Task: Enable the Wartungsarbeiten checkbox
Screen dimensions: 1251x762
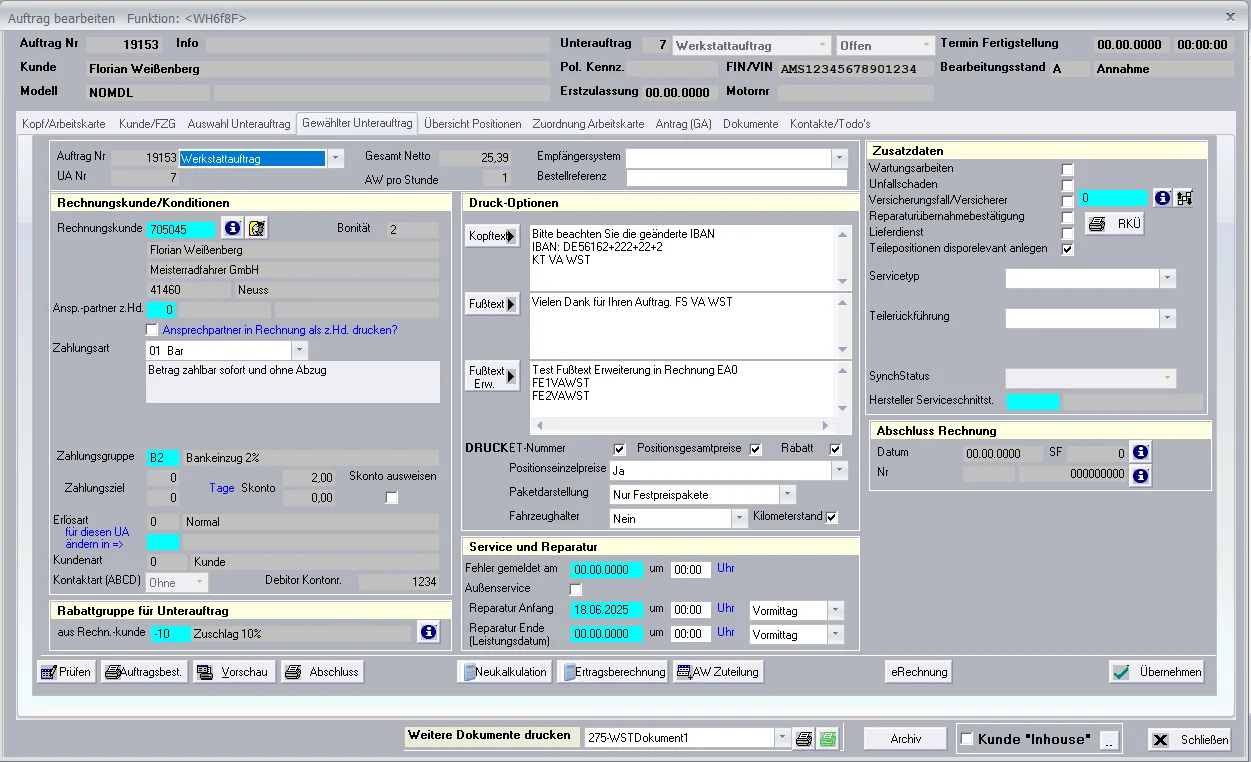Action: point(1068,169)
